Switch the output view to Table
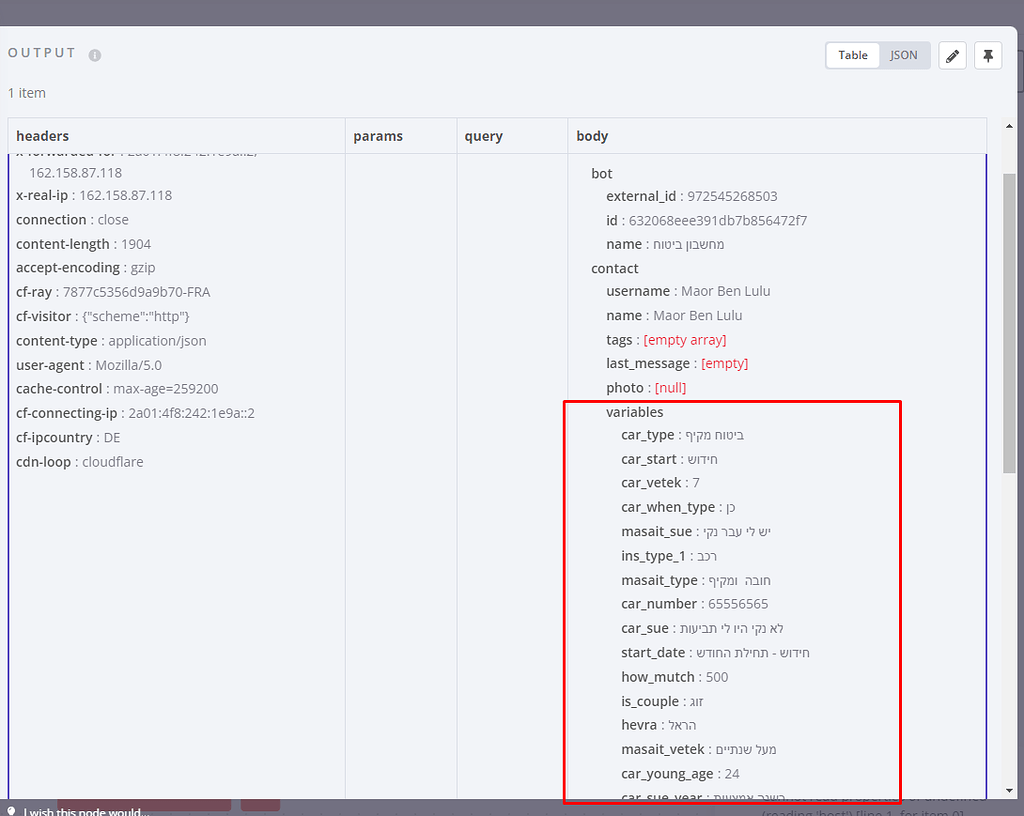The width and height of the screenshot is (1024, 816). tap(852, 55)
